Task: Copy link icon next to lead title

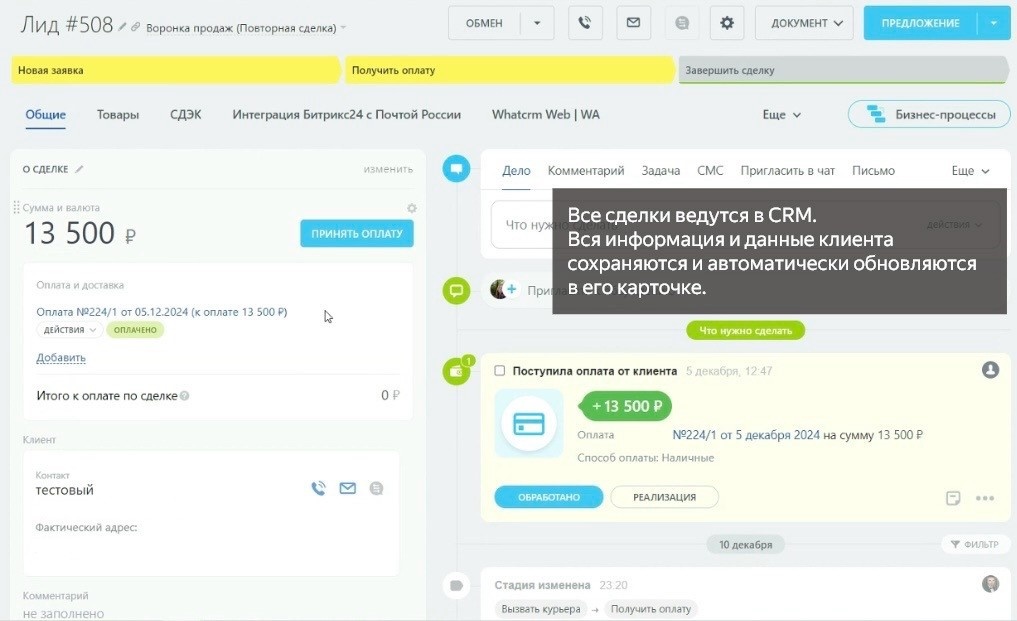Action: point(136,27)
